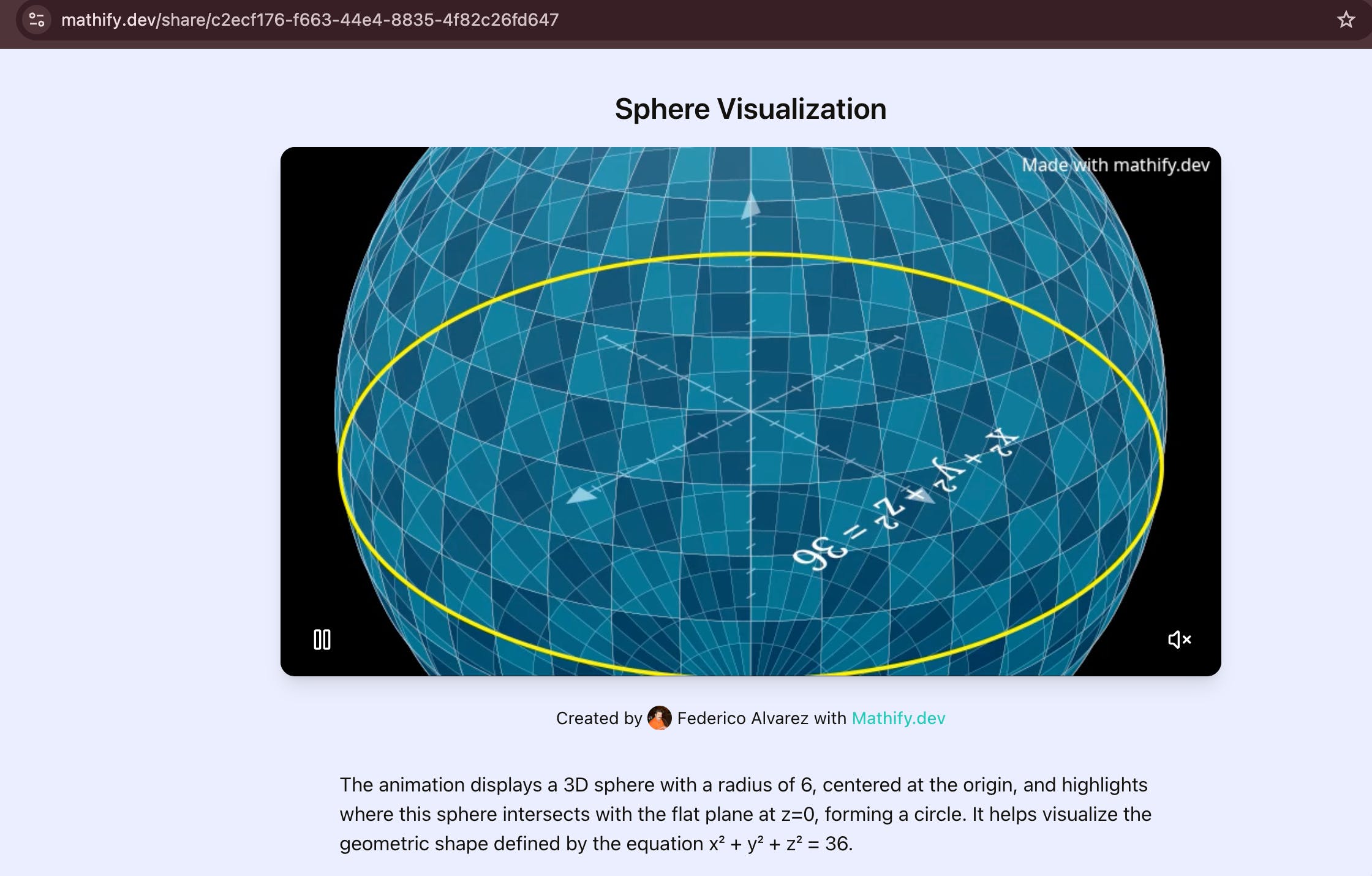Viewport: 1372px width, 876px height.
Task: Click the animation description paragraph
Action: (x=745, y=814)
